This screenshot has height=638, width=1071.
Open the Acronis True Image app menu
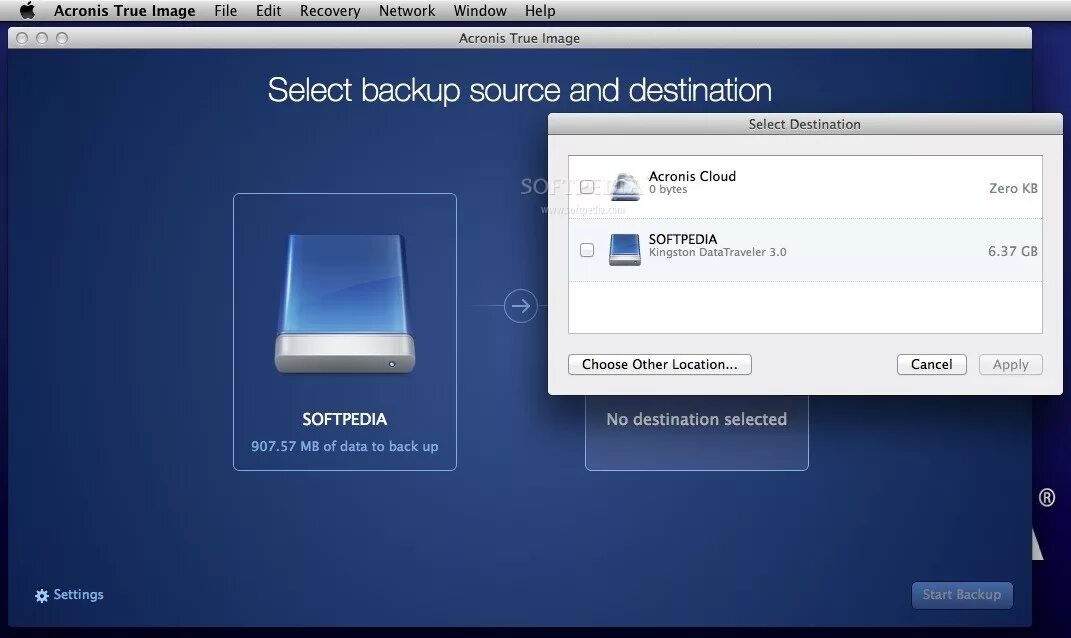pos(124,11)
